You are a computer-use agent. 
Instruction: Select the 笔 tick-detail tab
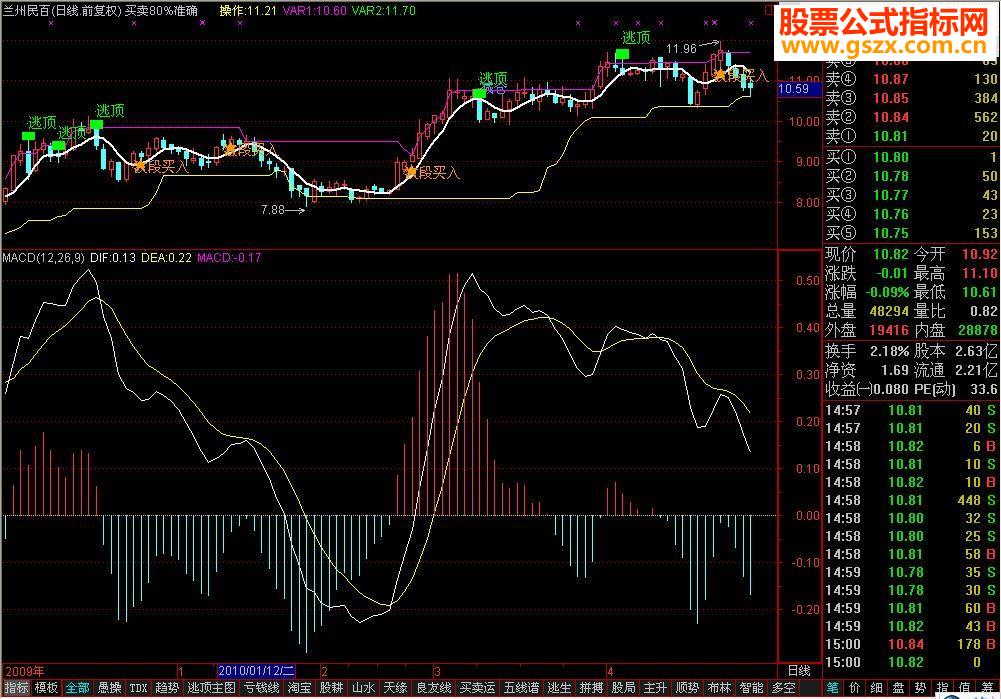832,688
